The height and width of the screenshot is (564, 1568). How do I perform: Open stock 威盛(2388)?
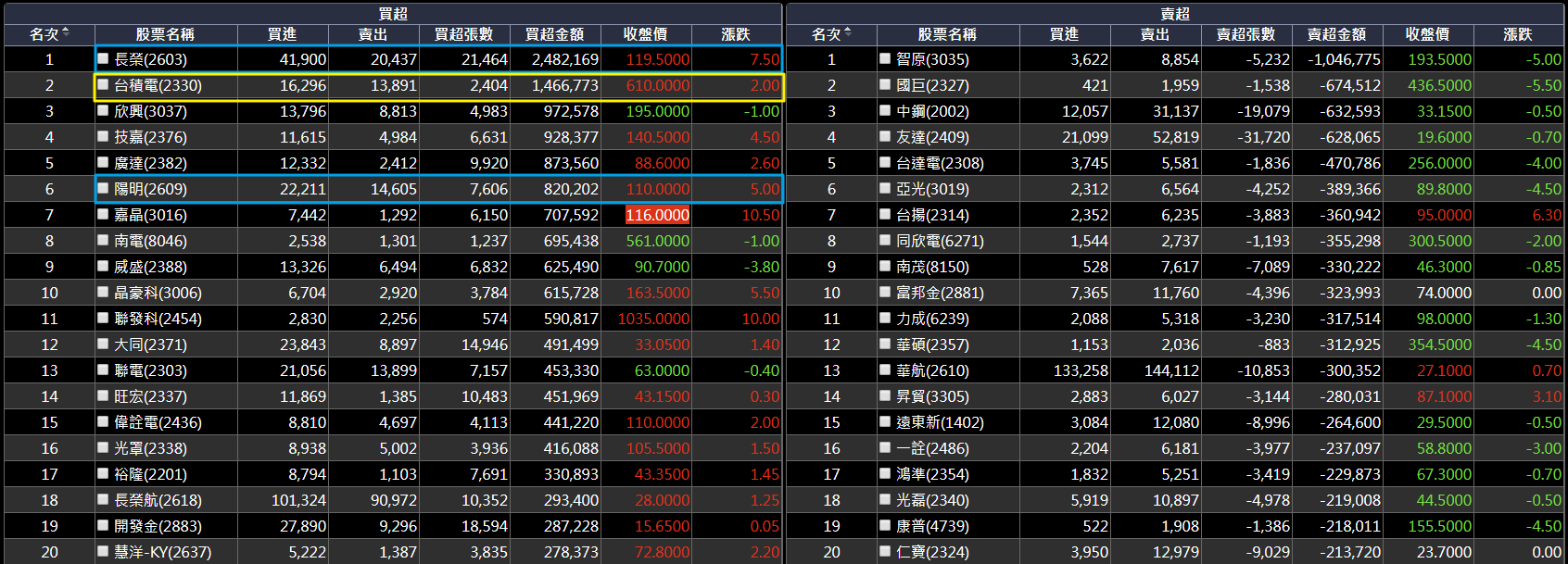tap(150, 267)
